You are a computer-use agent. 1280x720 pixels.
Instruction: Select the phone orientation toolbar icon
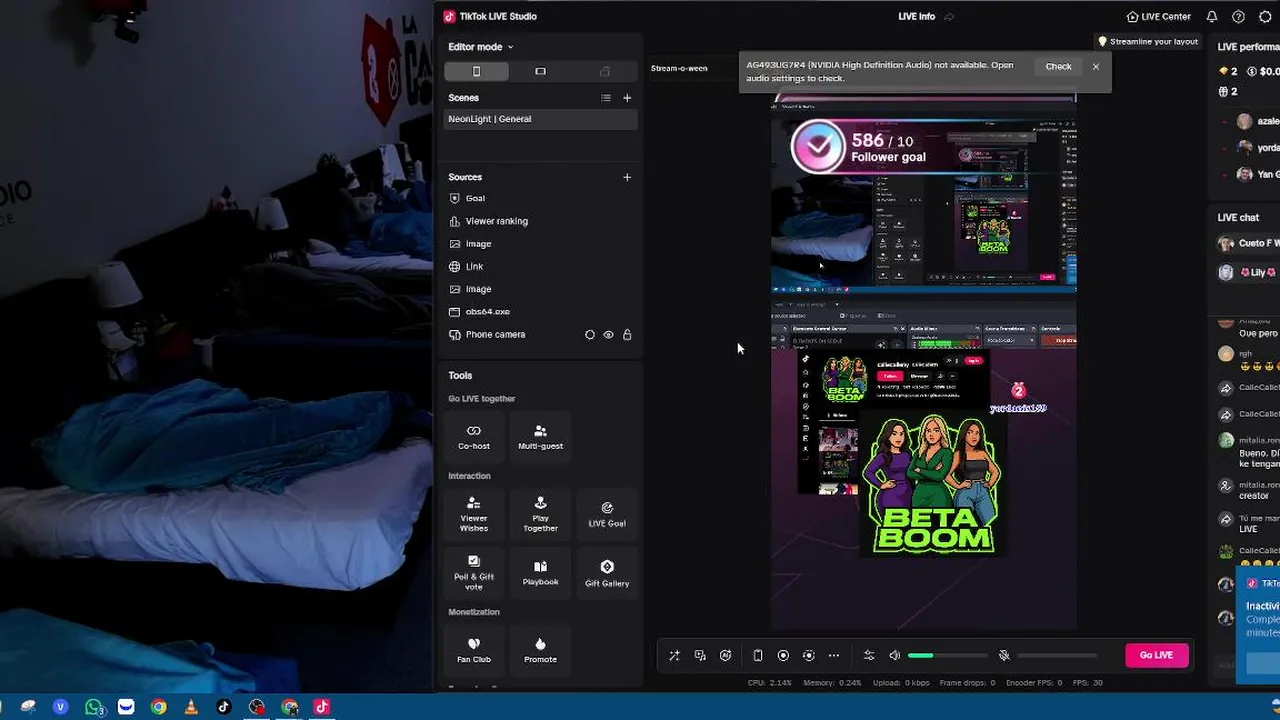[758, 656]
